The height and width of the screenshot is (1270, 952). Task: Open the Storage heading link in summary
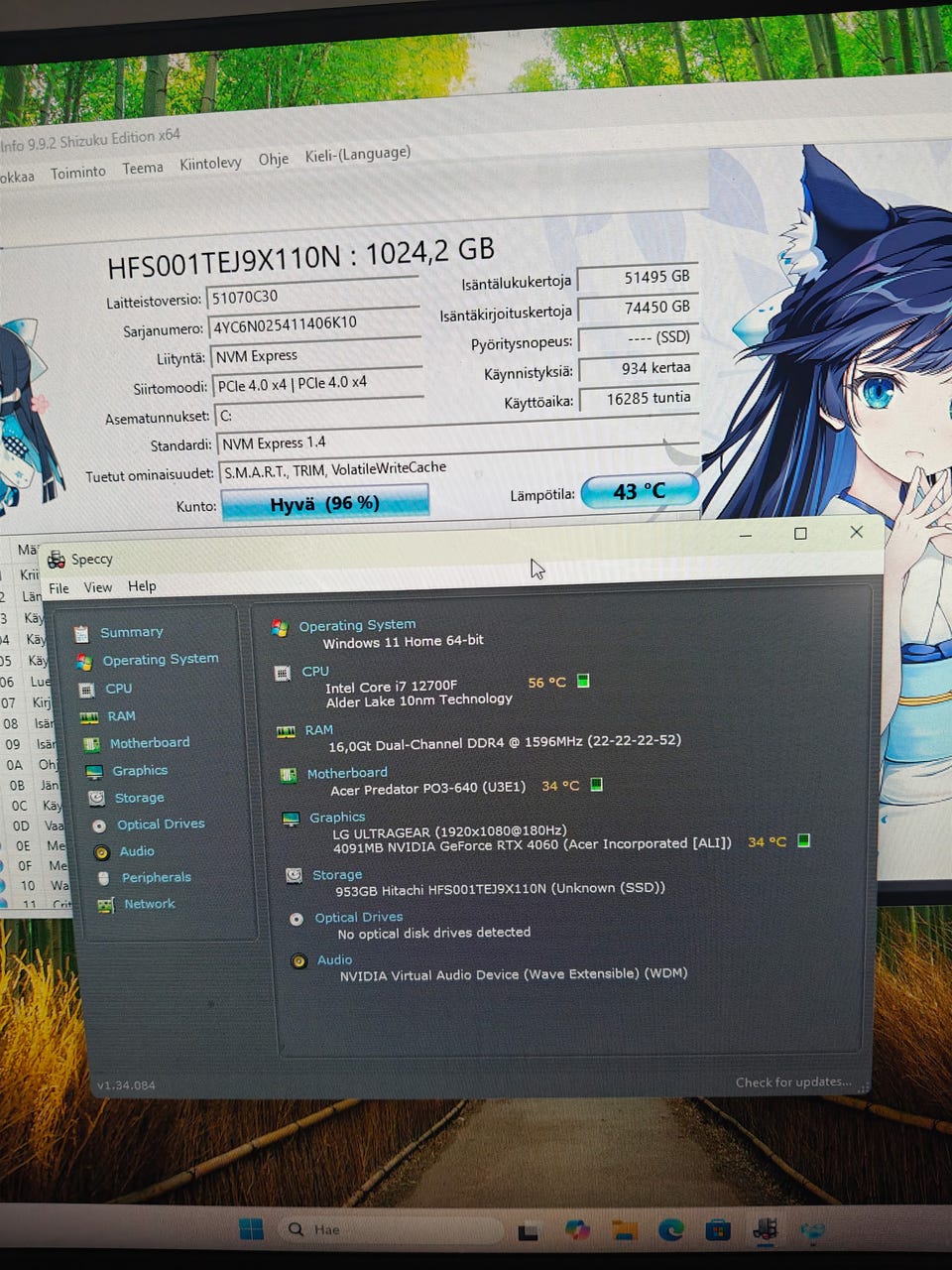337,875
